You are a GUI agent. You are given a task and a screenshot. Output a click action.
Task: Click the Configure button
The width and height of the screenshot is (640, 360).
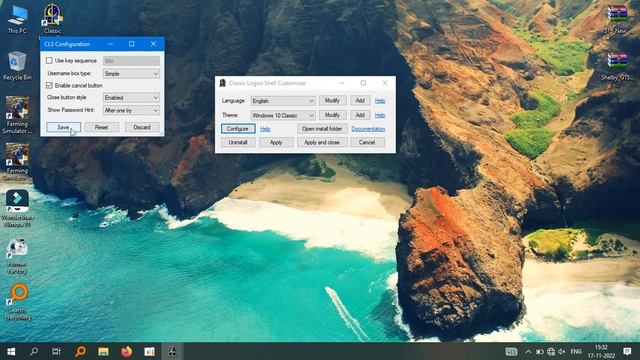[x=238, y=129]
